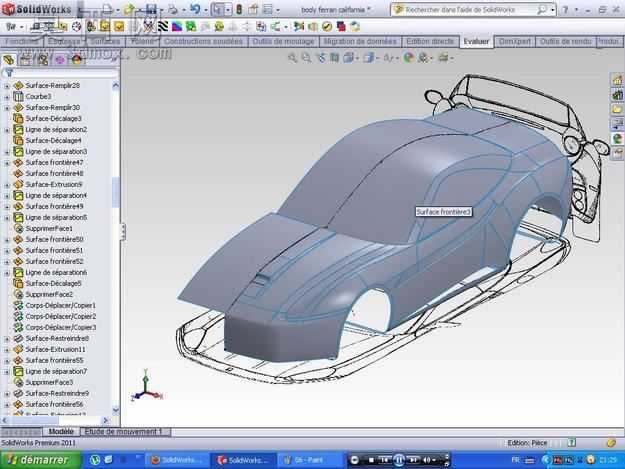Expand Ligne de séparation2 node
This screenshot has width=625, height=469.
click(6, 130)
